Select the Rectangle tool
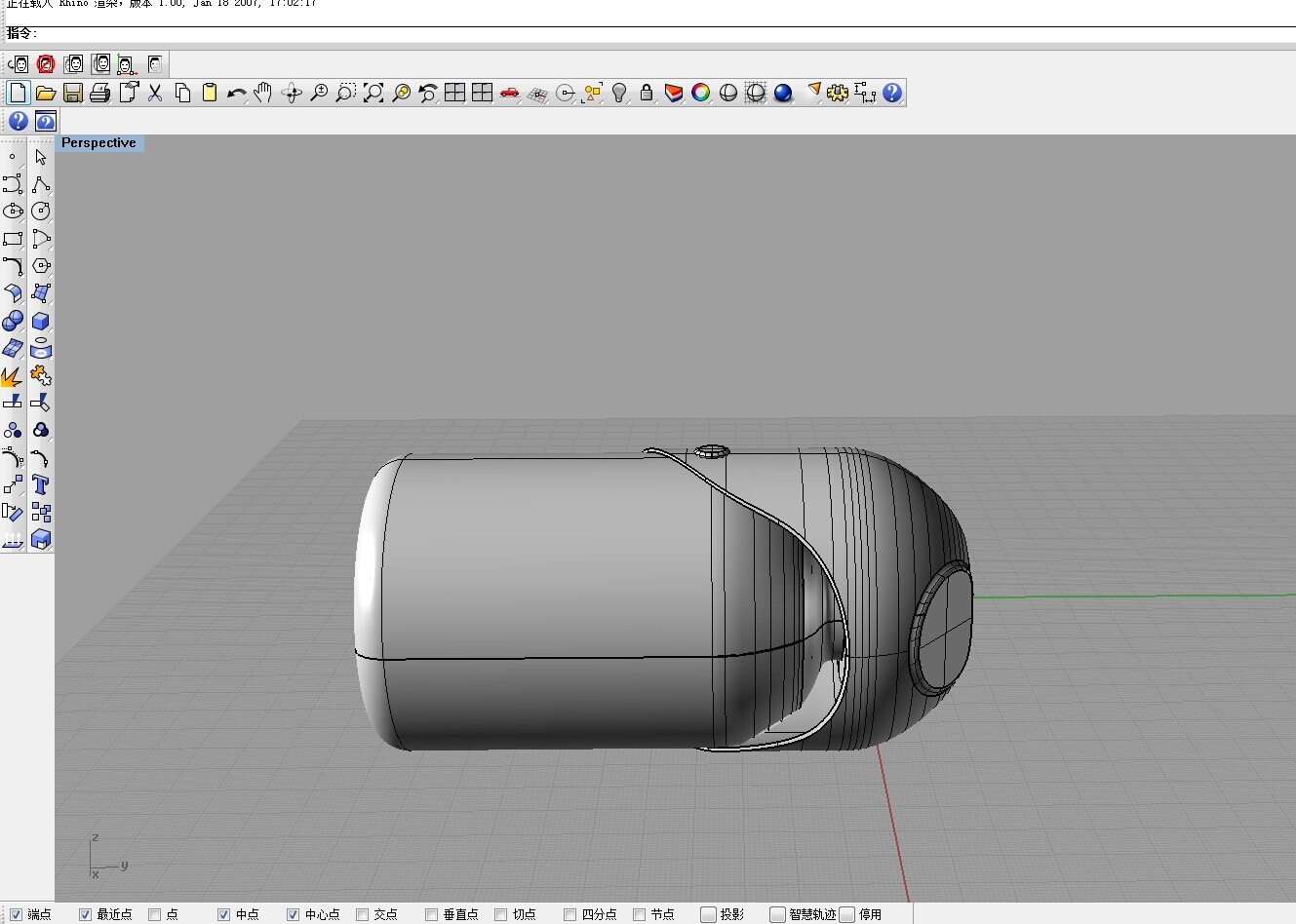 13,239
